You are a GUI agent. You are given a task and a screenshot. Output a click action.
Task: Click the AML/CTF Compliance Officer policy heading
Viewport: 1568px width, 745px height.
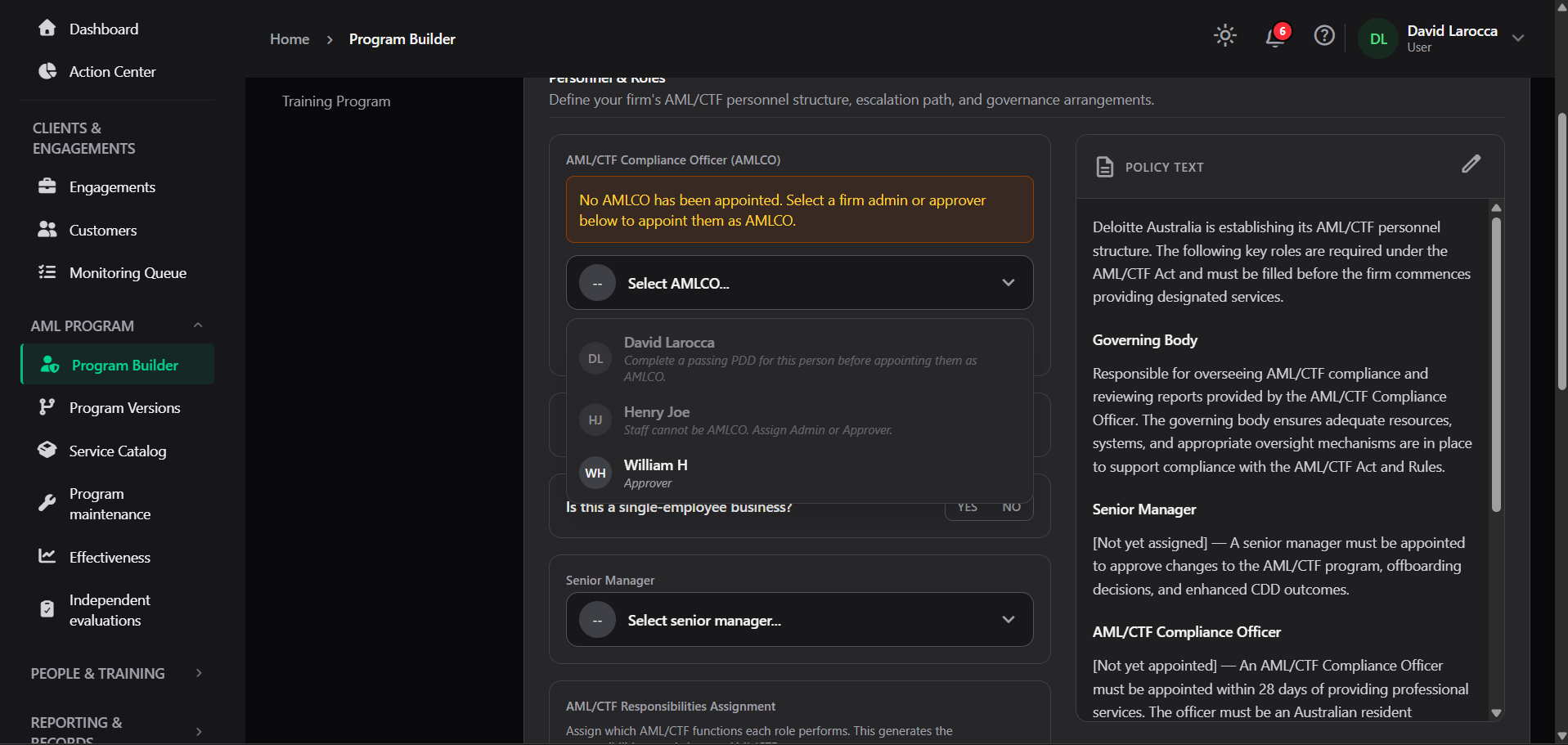(1186, 631)
